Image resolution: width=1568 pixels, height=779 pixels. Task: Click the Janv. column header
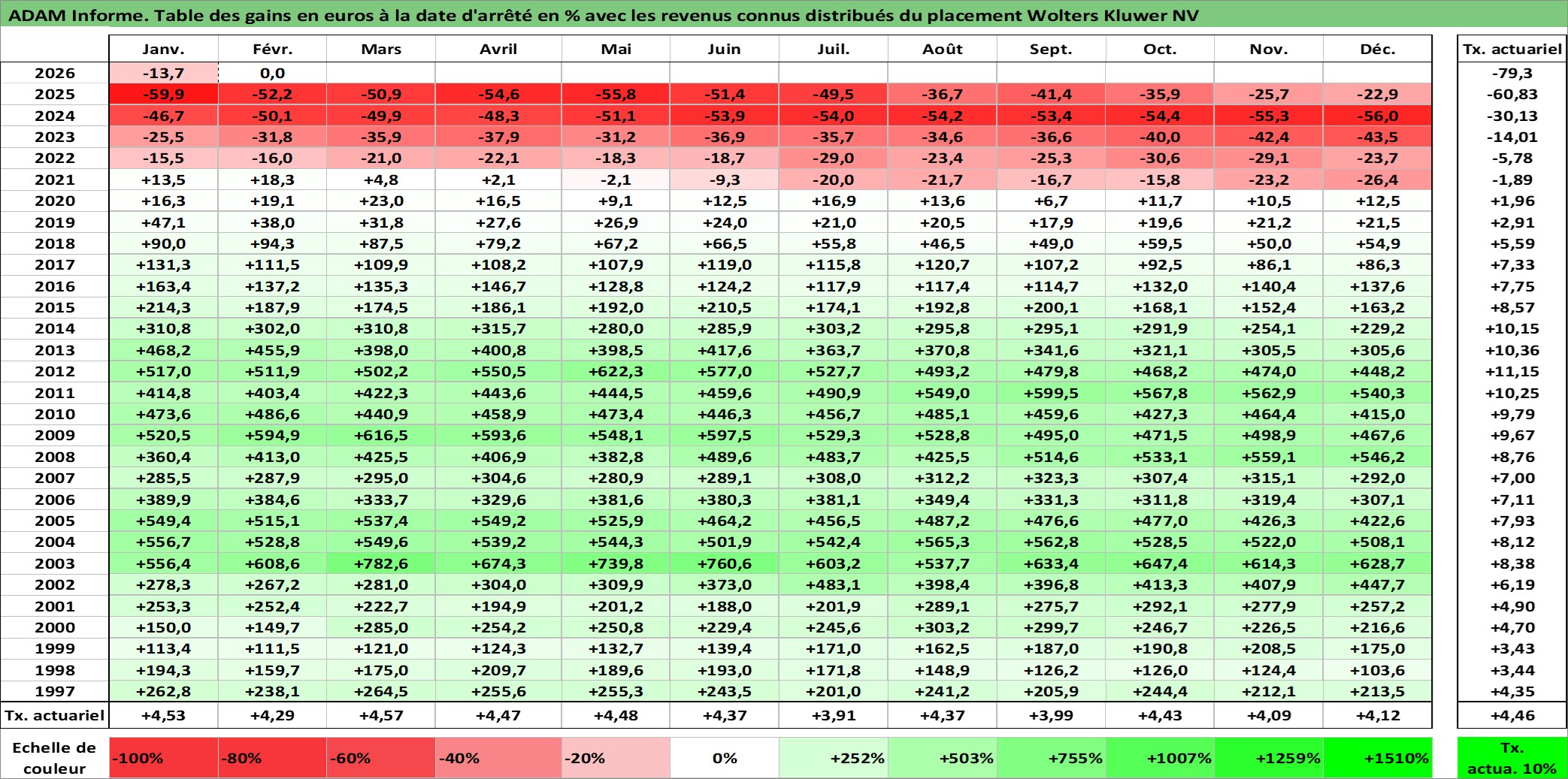164,49
